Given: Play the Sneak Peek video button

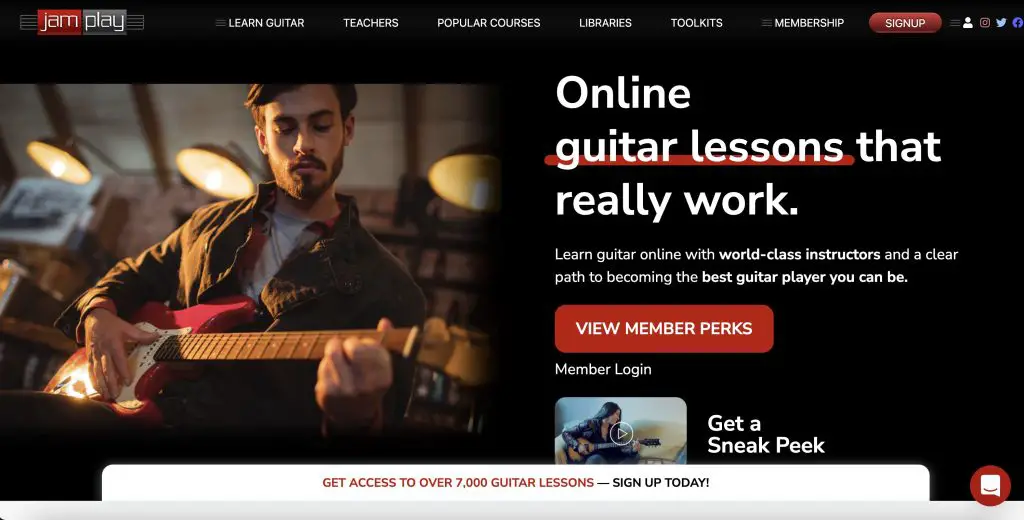Looking at the screenshot, I should tap(621, 432).
